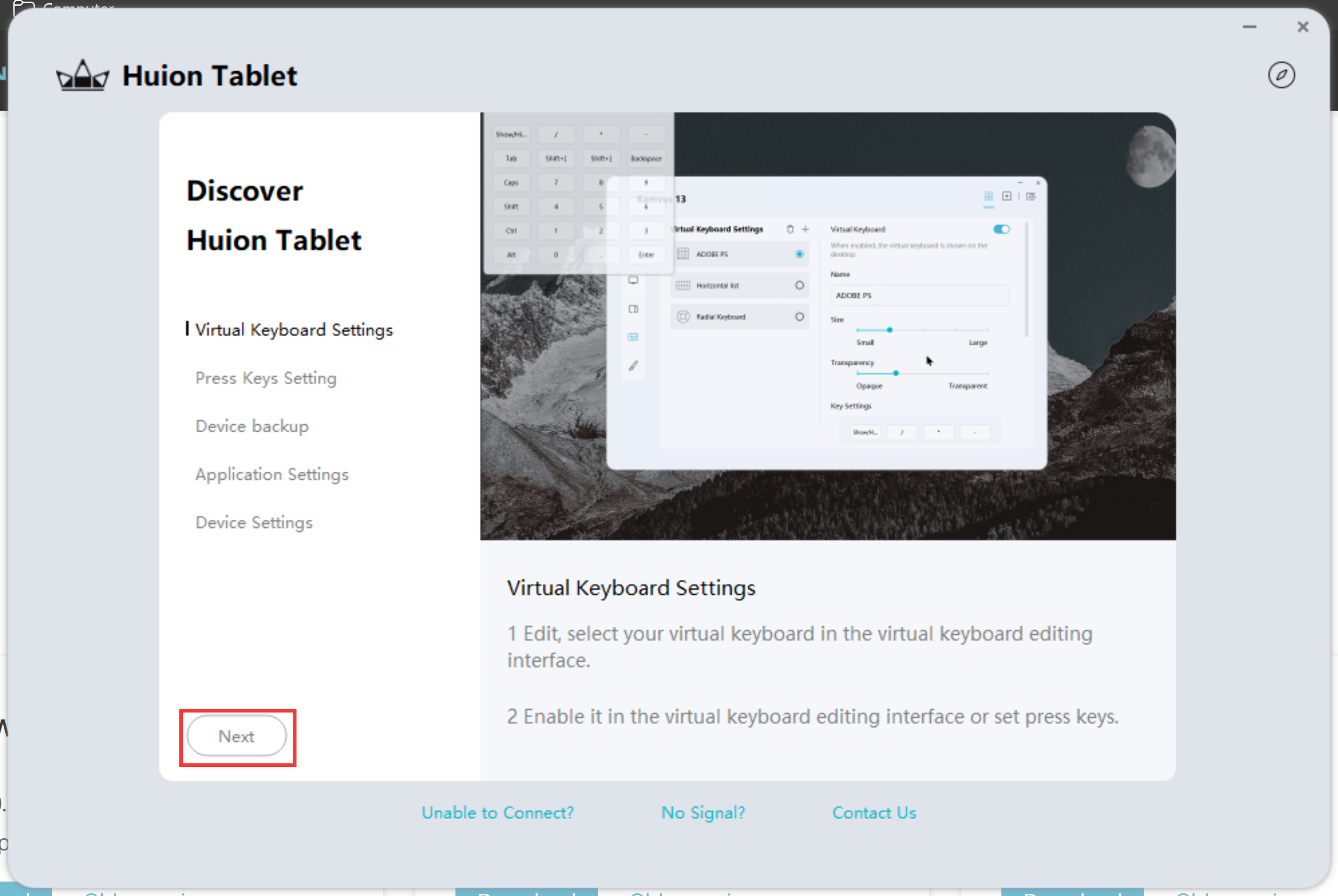Click the Transparency slider handle in preview
This screenshot has width=1338, height=896.
(x=895, y=373)
